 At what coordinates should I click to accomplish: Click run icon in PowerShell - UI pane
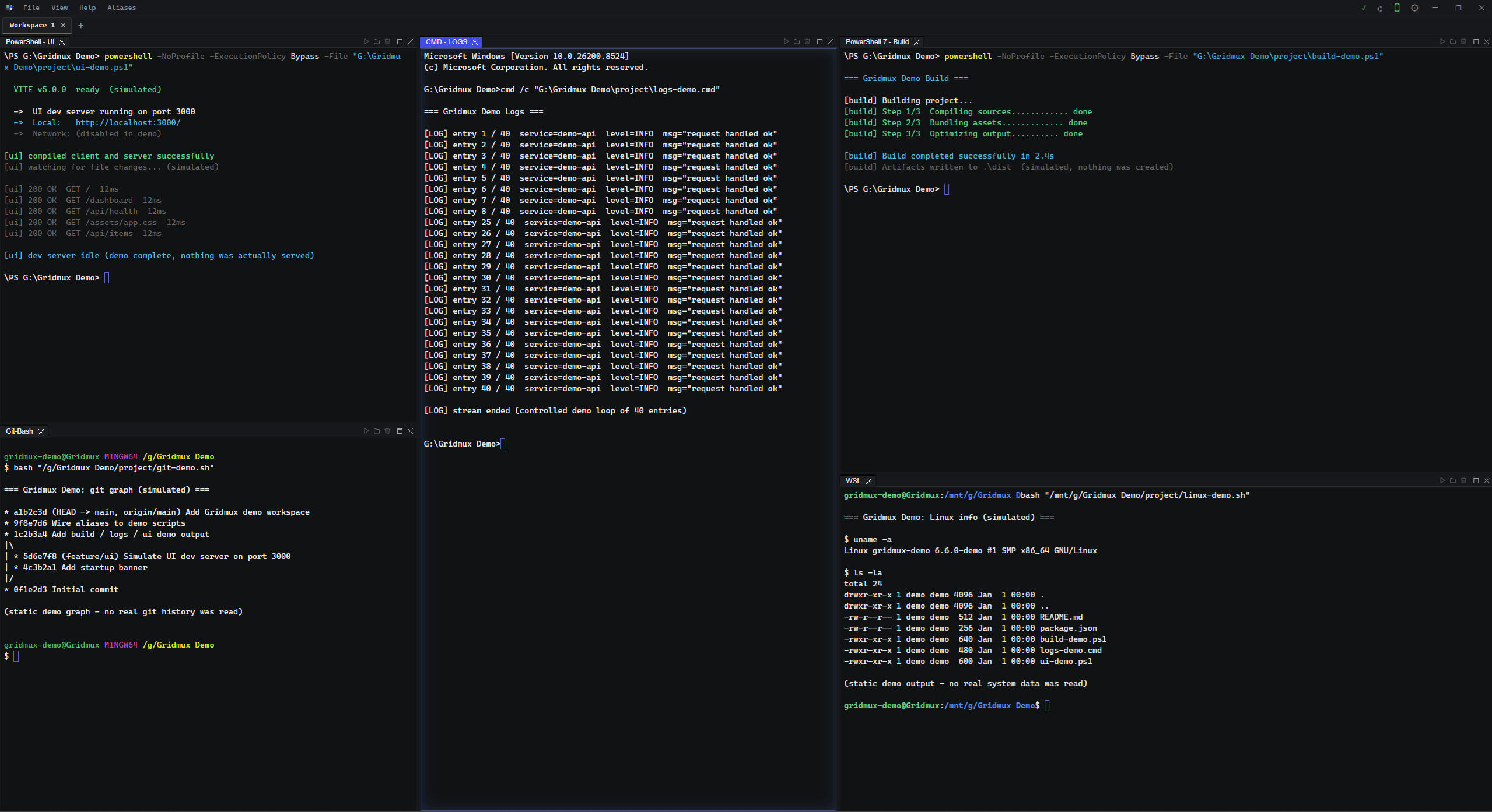point(366,42)
